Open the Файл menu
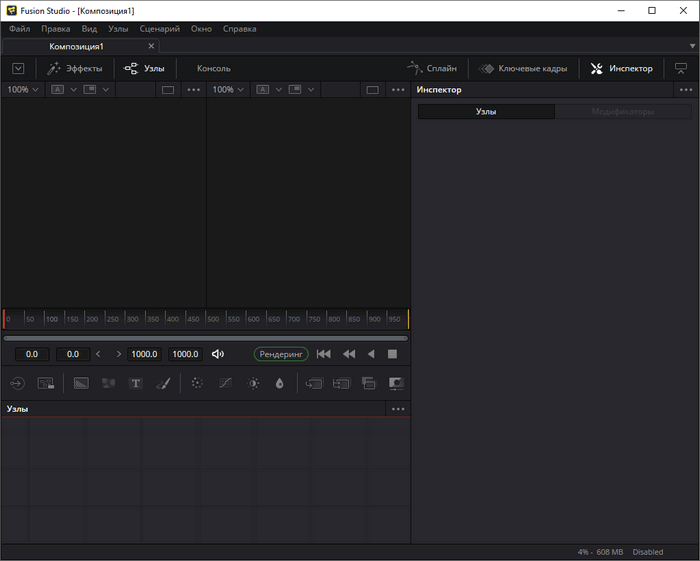 [20, 29]
